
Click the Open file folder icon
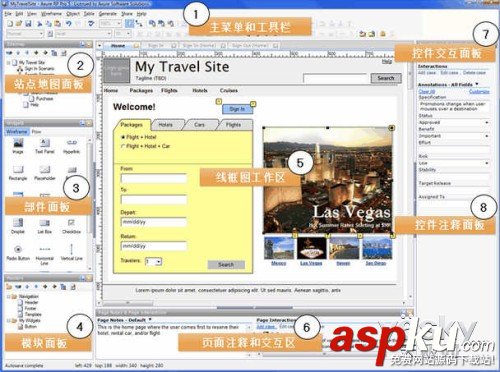pyautogui.click(x=19, y=24)
